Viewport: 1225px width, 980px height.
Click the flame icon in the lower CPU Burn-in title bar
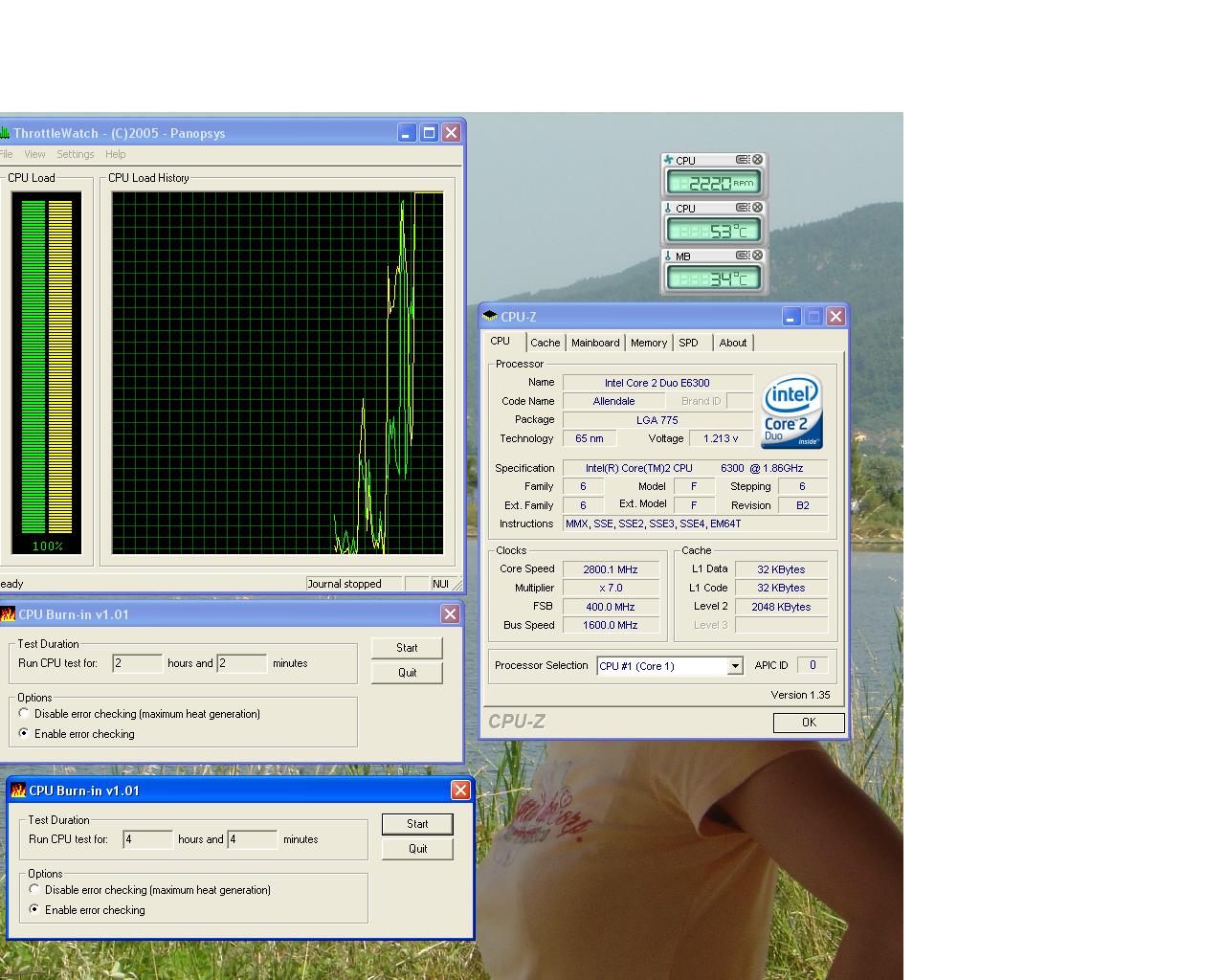coord(18,791)
